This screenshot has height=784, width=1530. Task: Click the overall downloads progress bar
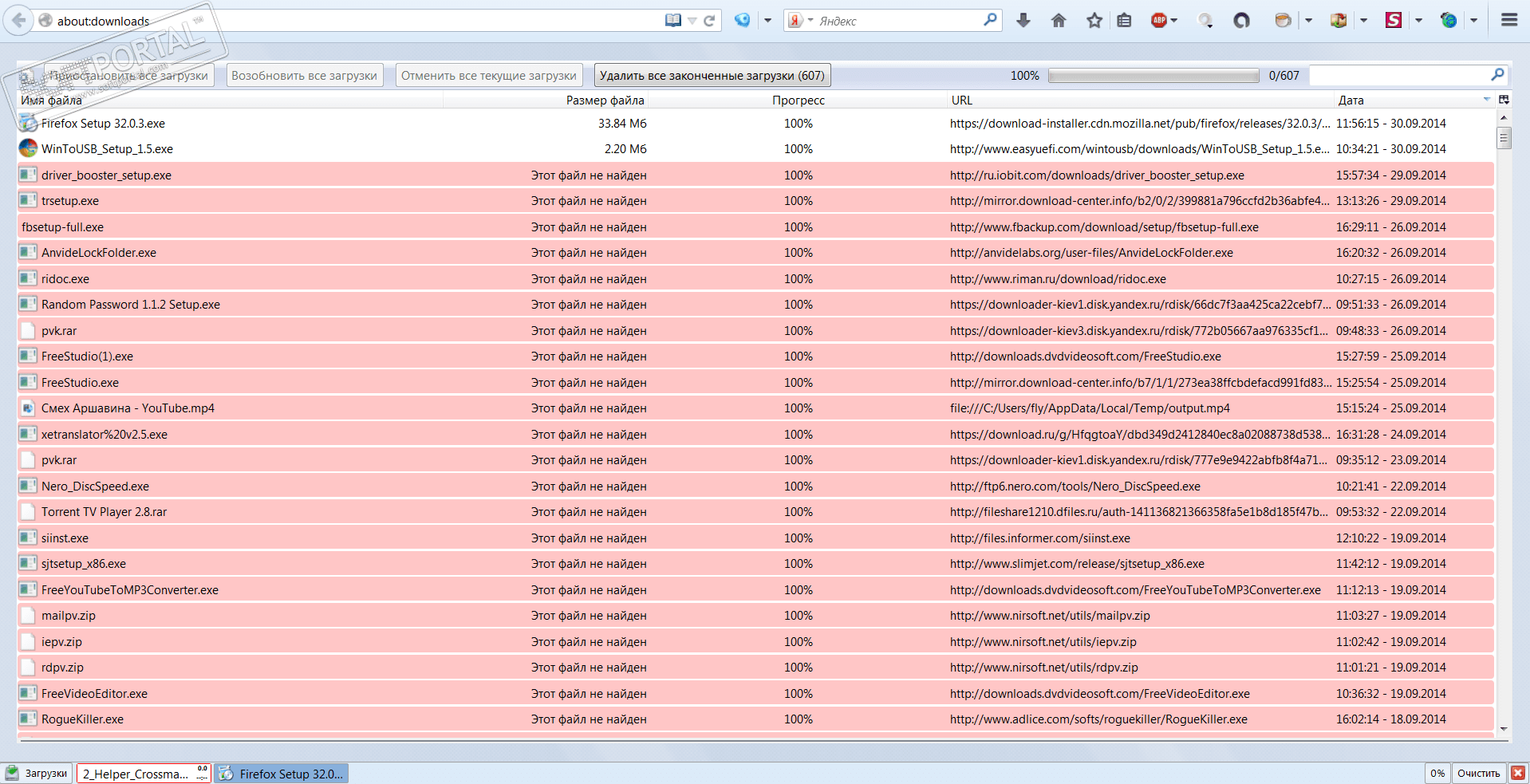tap(1153, 76)
